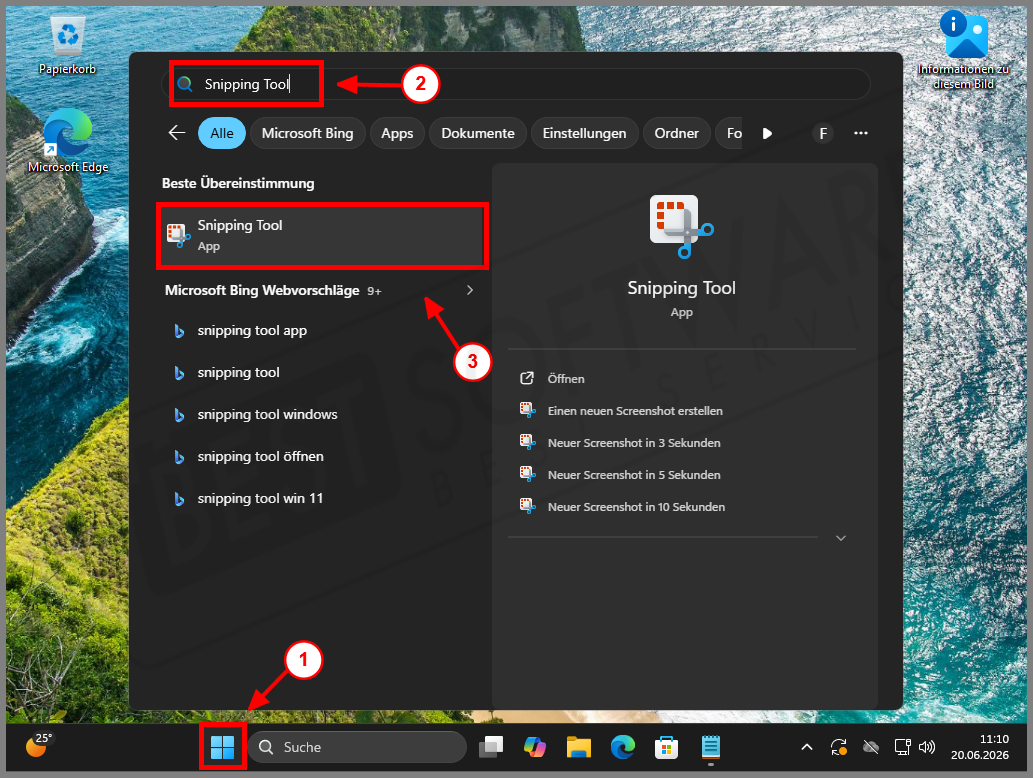Open Microsoft Store from taskbar
Image resolution: width=1033 pixels, height=778 pixels.
point(666,747)
